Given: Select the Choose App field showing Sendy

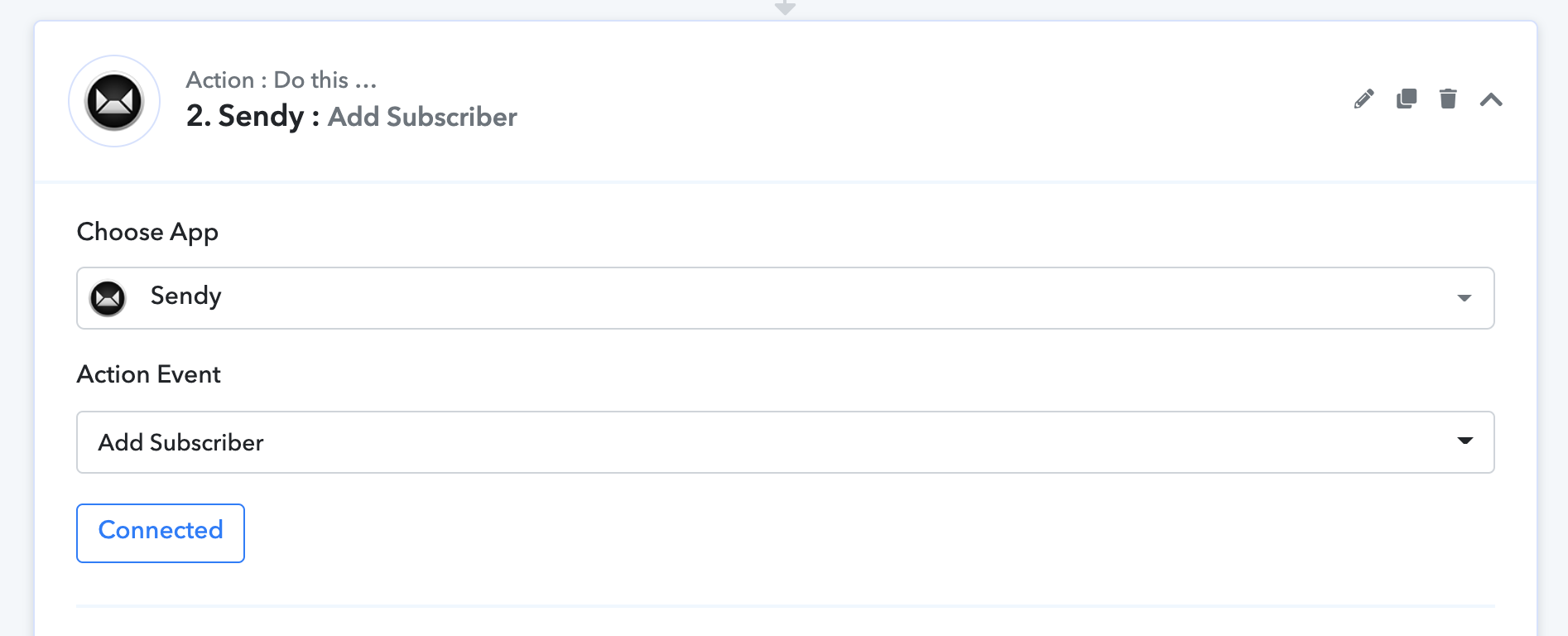Looking at the screenshot, I should (785, 298).
